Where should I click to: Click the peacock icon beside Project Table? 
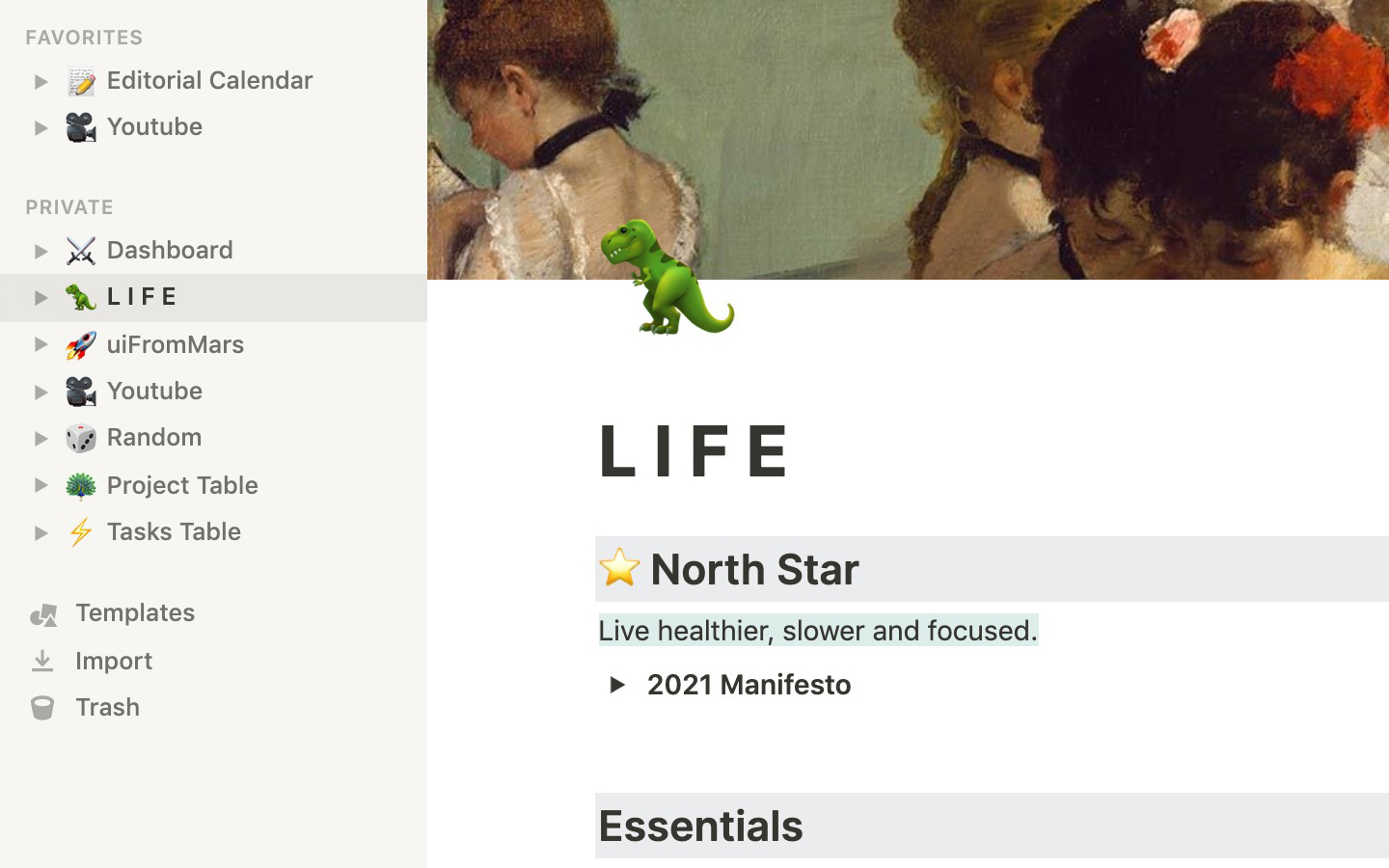pyautogui.click(x=81, y=485)
